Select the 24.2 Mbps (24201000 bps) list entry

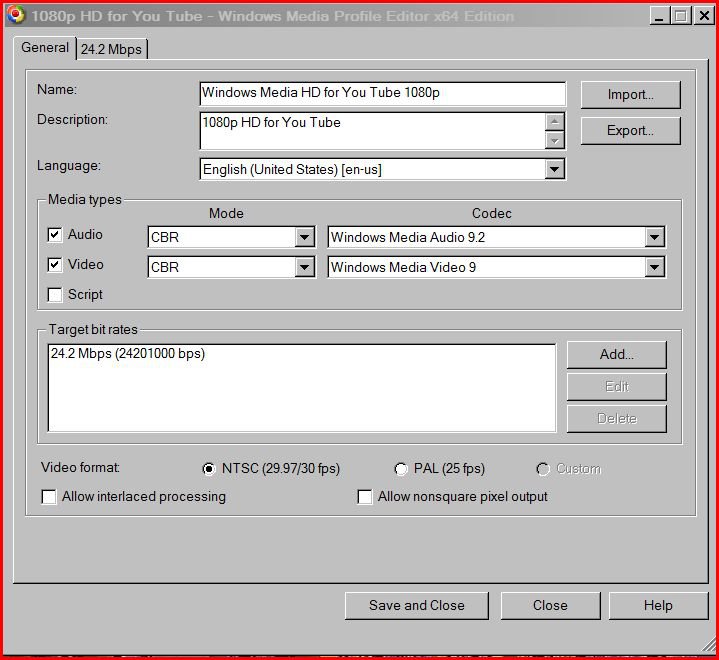[128, 354]
